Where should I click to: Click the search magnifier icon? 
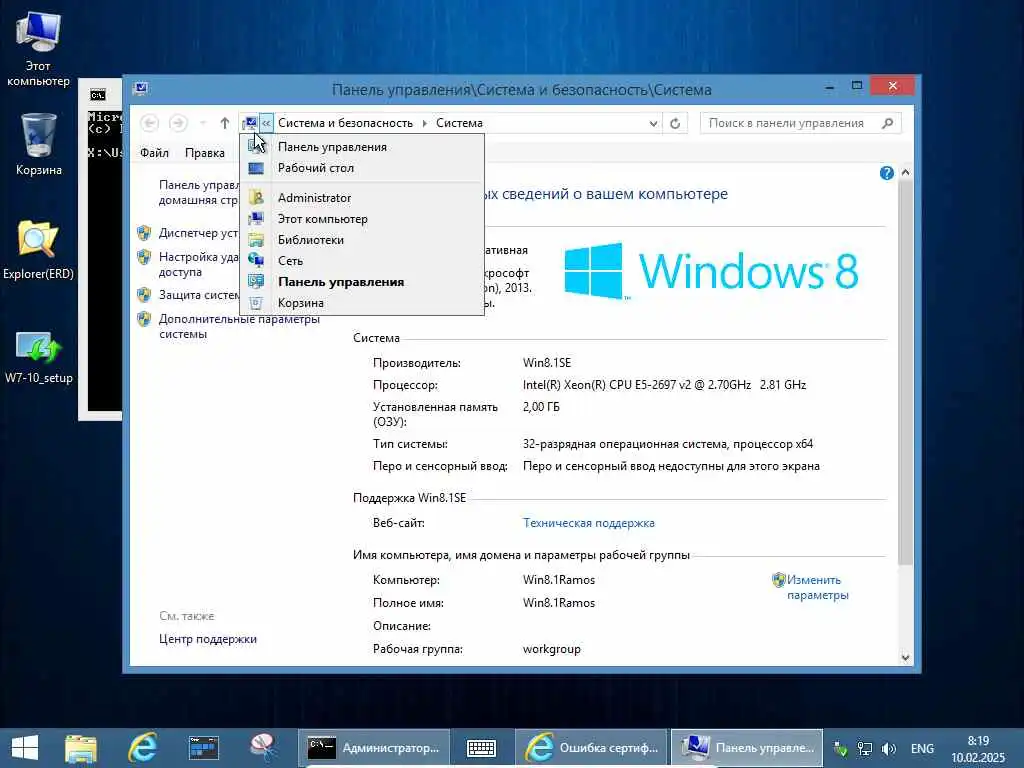point(887,123)
